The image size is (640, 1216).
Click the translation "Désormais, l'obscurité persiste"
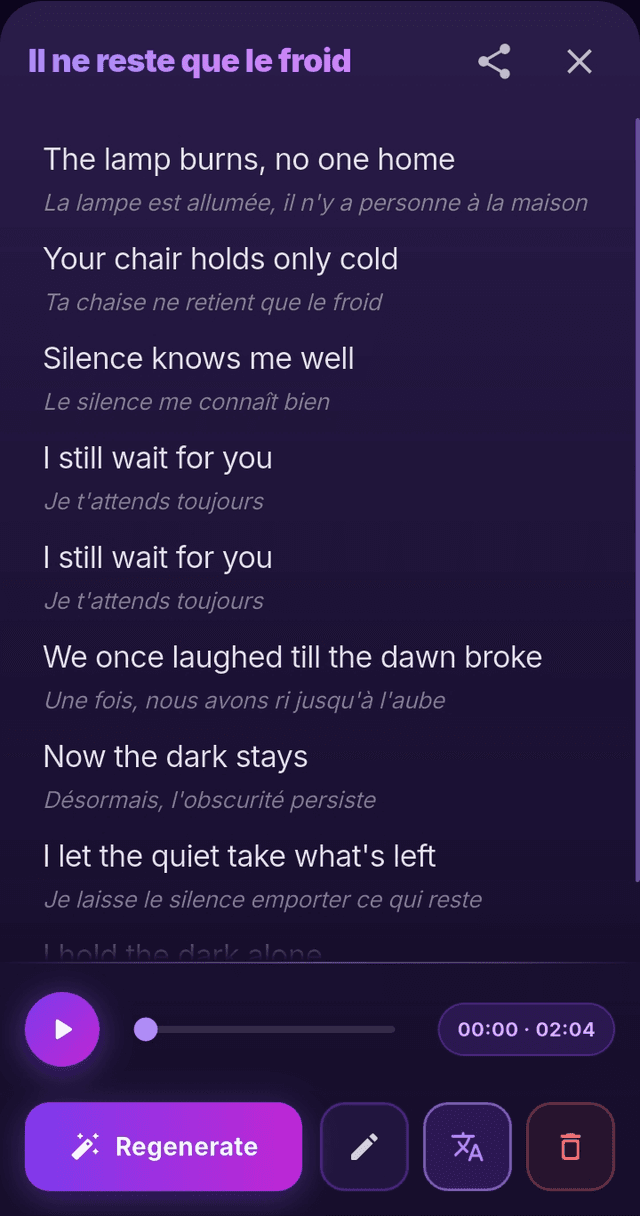coord(210,800)
